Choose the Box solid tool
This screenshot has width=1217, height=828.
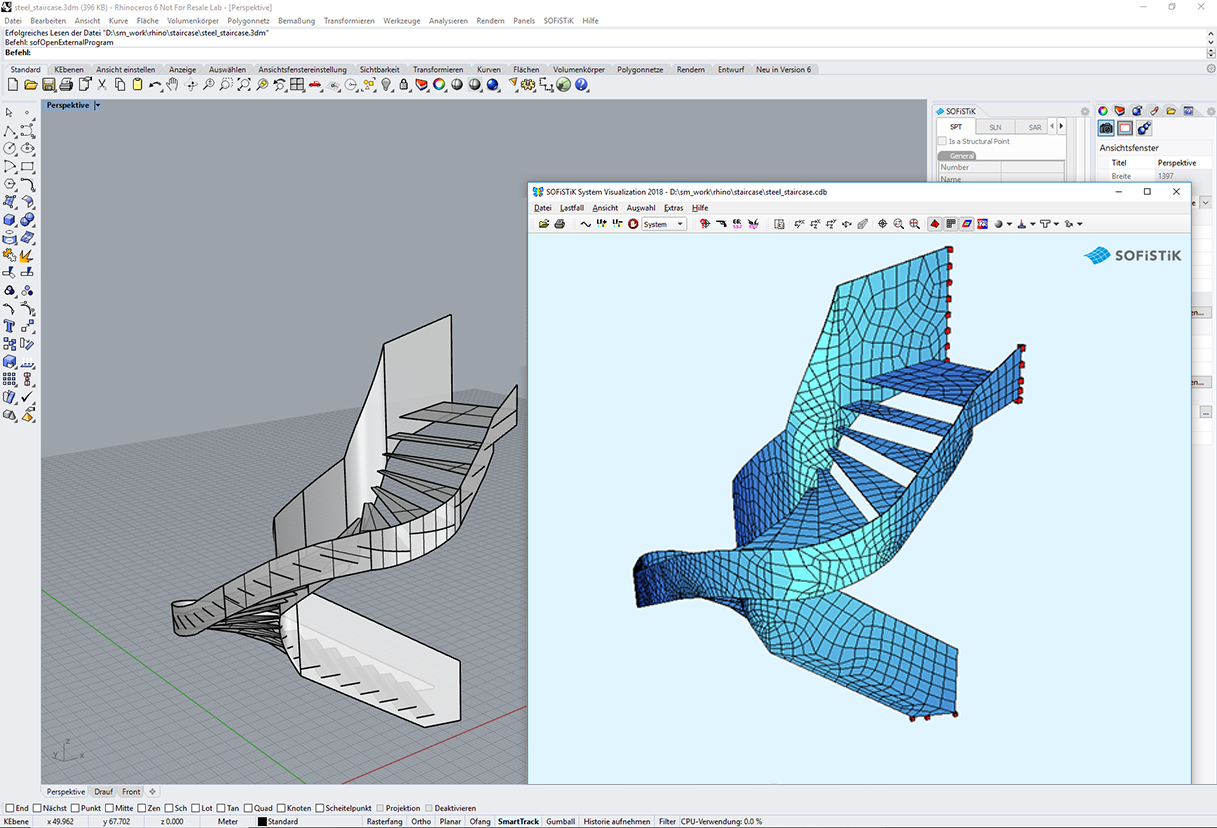coord(10,220)
